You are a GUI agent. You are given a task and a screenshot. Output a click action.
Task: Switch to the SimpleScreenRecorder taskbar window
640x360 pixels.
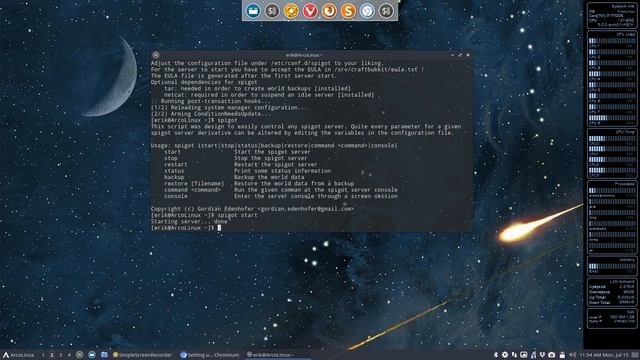142,355
